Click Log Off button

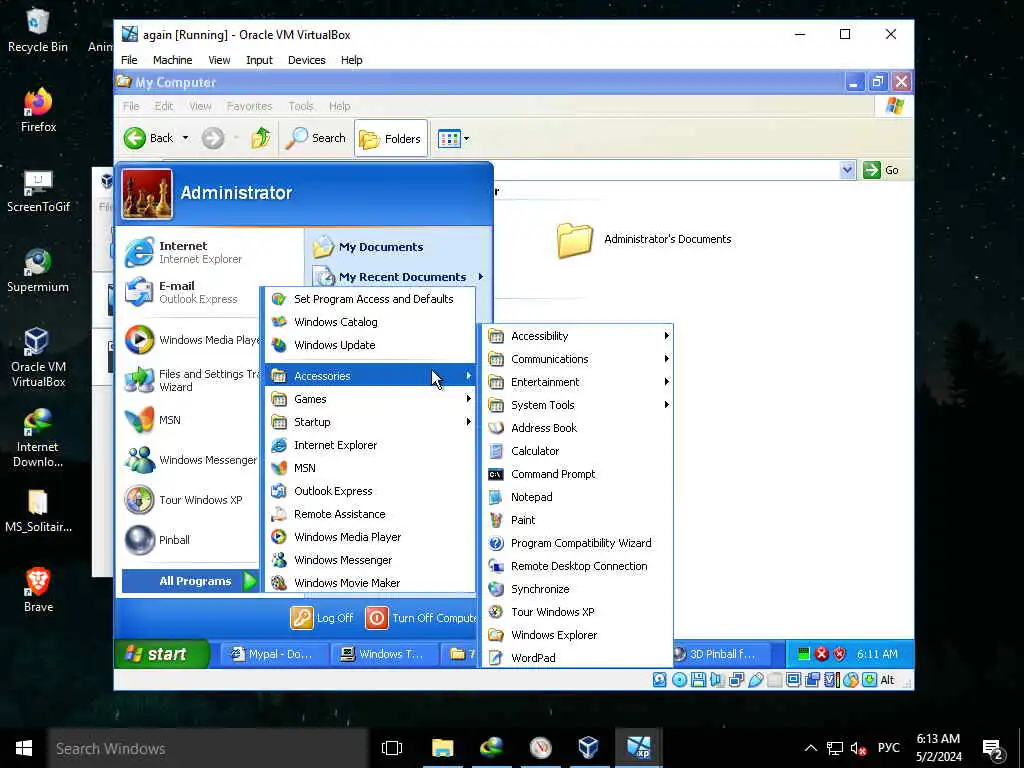322,618
